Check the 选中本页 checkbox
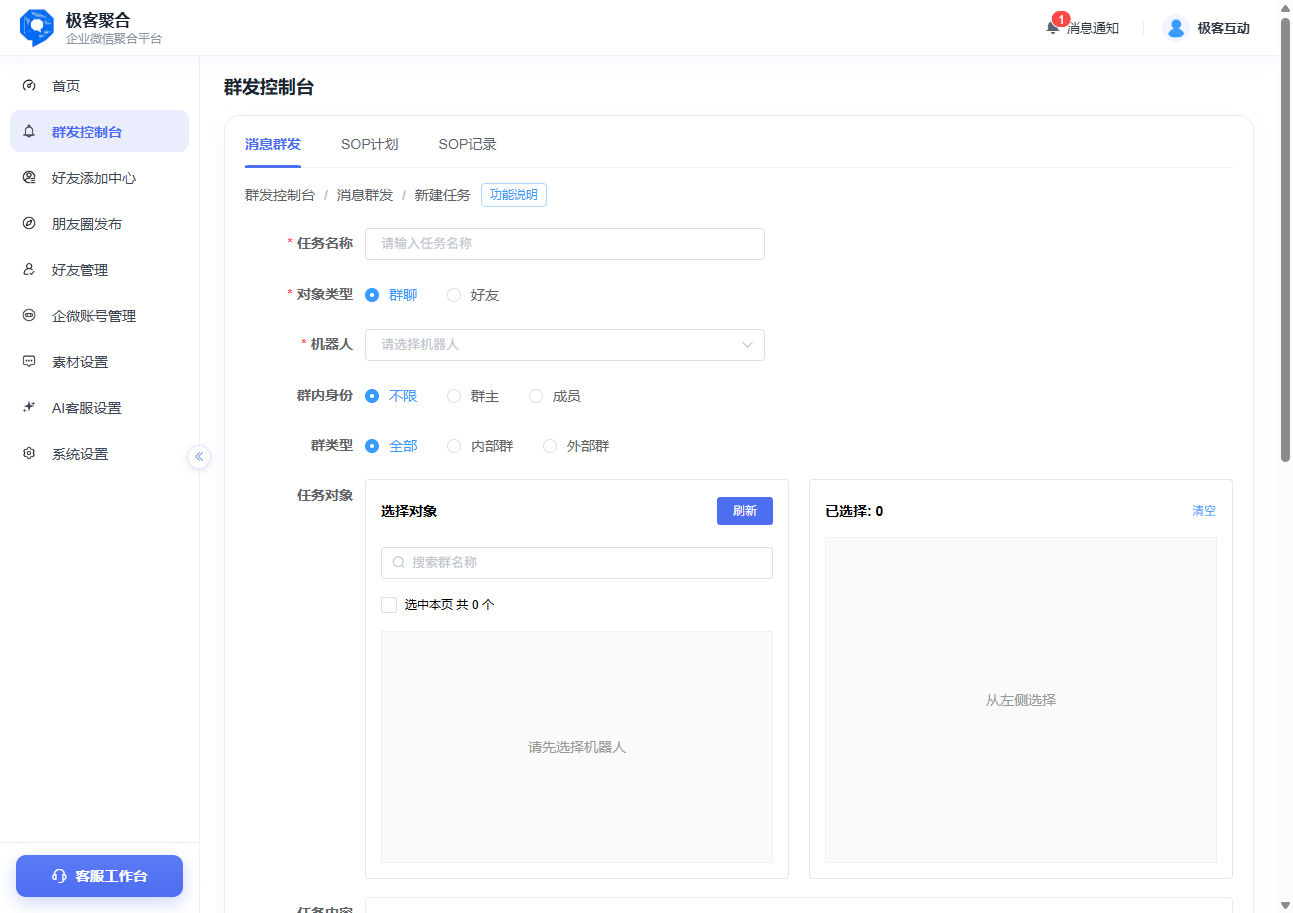Image resolution: width=1293 pixels, height=913 pixels. (389, 605)
